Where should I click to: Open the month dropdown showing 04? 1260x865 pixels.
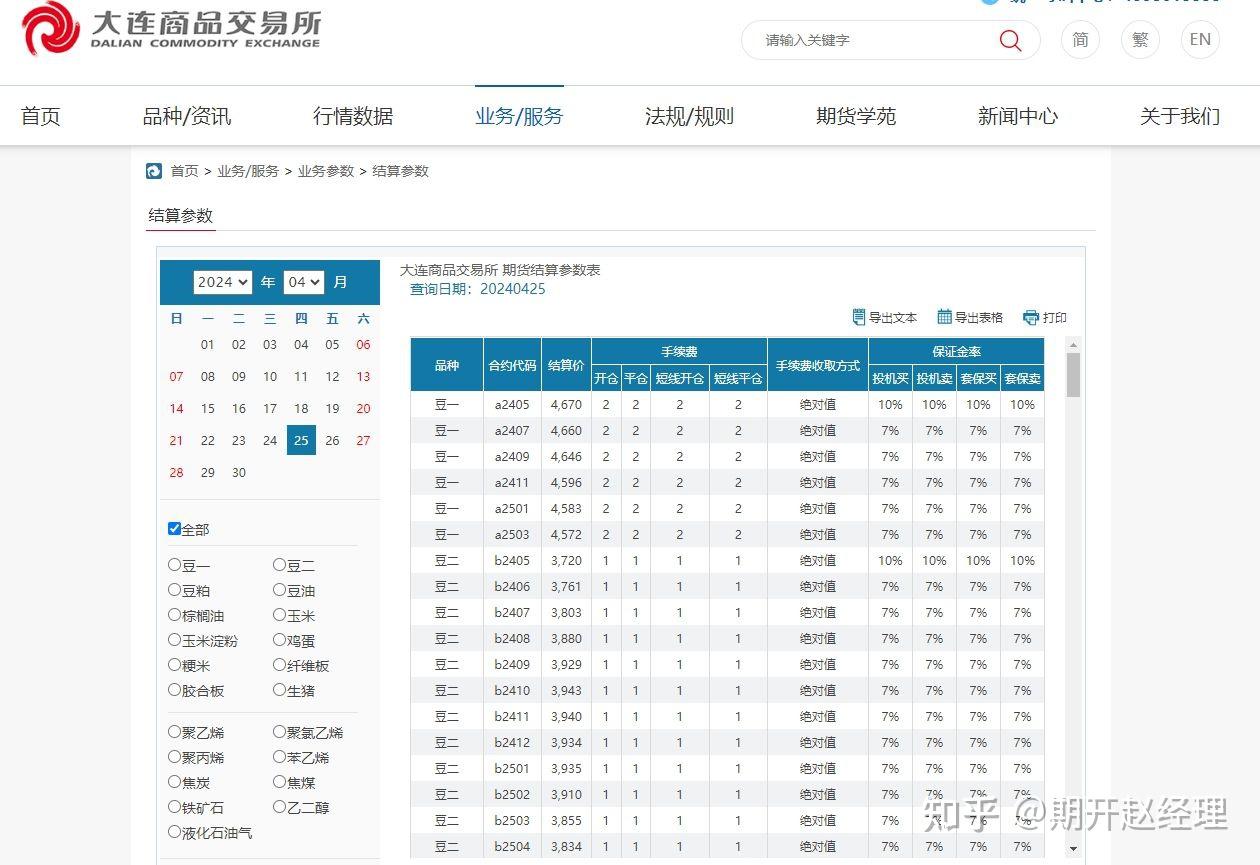(x=303, y=282)
